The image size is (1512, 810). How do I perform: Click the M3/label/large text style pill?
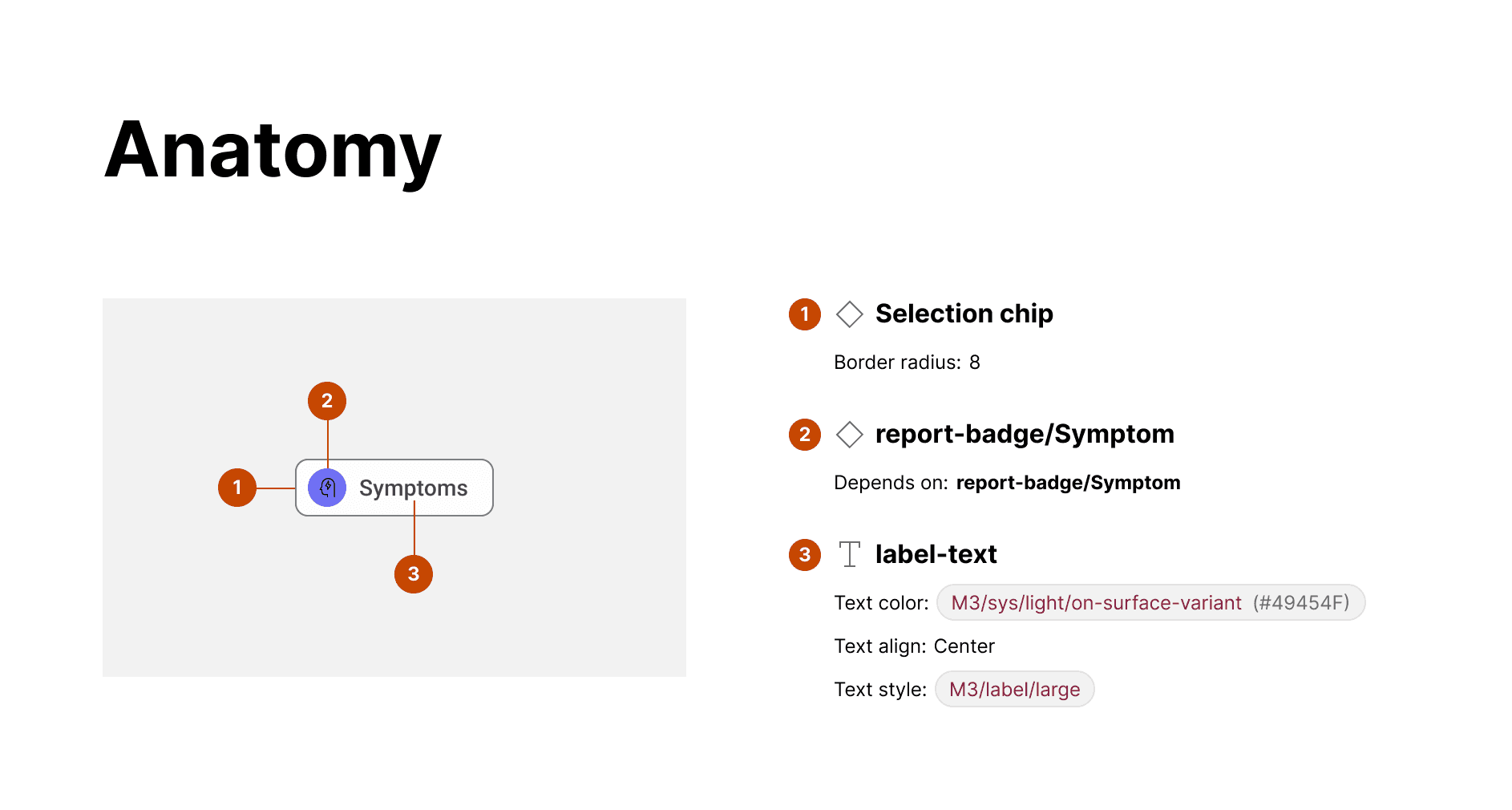pyautogui.click(x=1014, y=690)
